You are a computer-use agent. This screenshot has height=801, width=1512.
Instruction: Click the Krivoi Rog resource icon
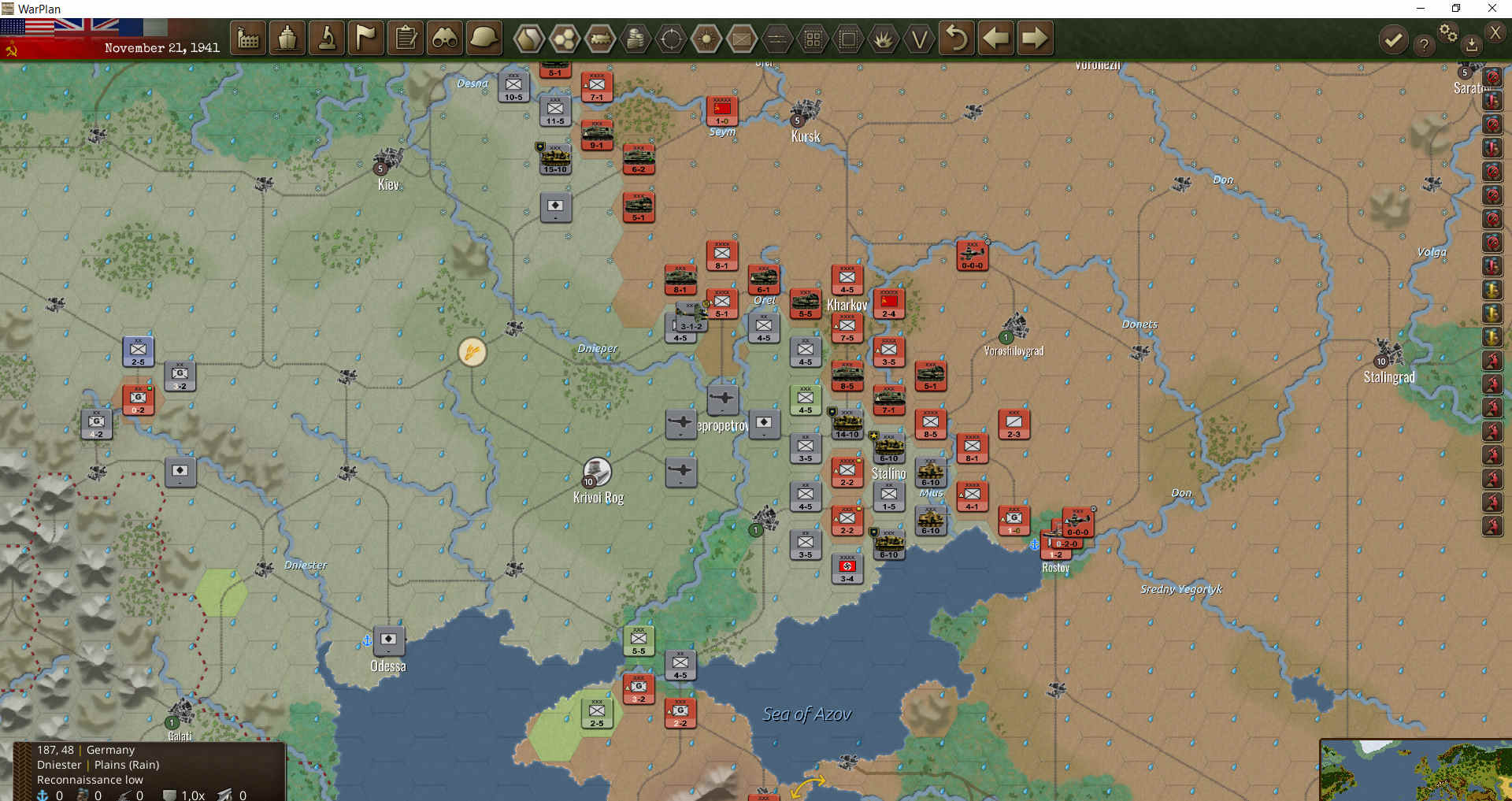coord(596,473)
